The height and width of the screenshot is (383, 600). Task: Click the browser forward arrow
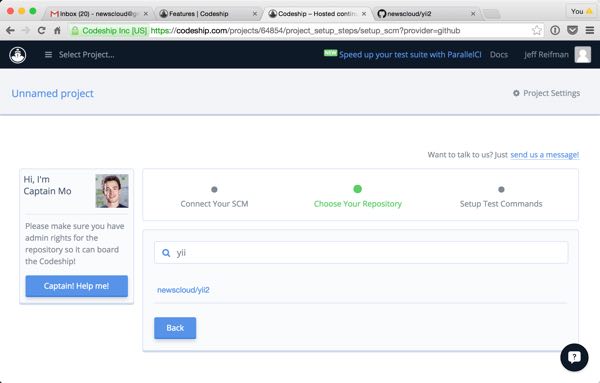26,30
